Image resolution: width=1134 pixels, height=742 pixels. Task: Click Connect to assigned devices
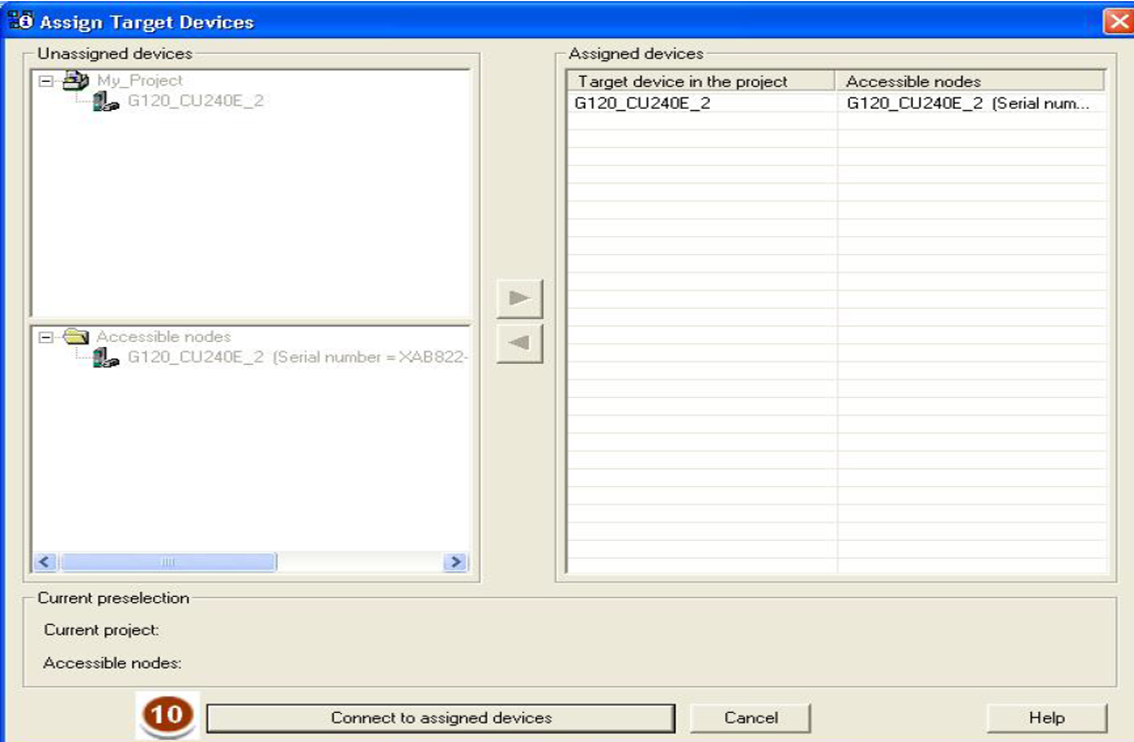tap(441, 718)
